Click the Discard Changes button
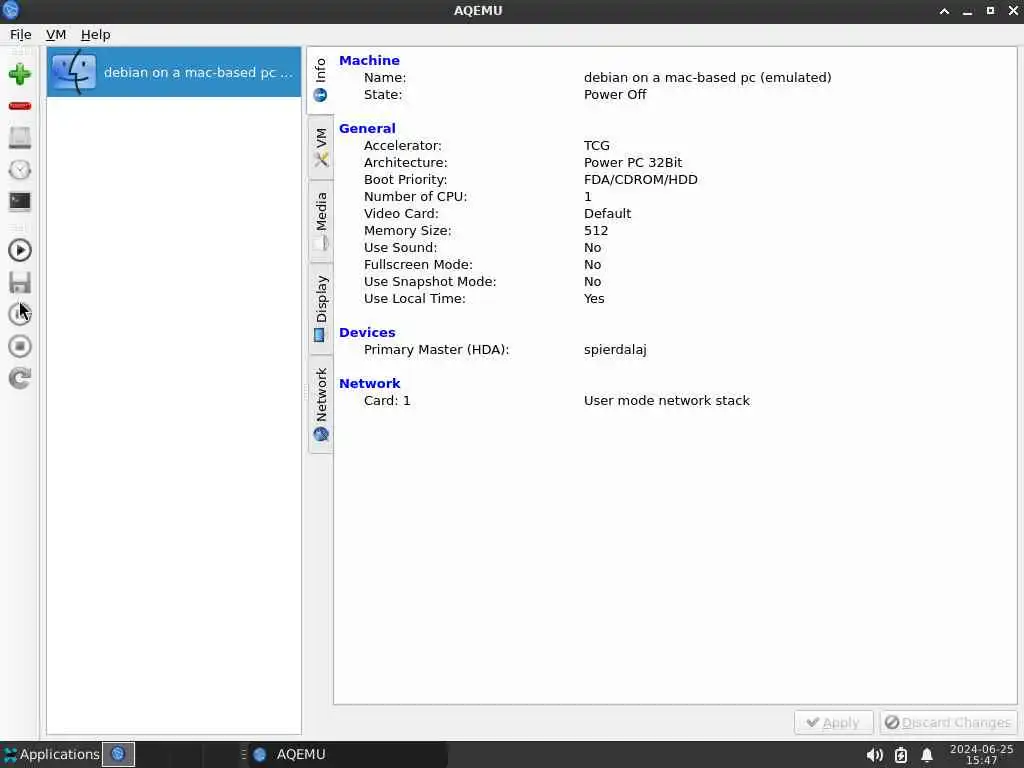Viewport: 1024px width, 768px height. pyautogui.click(x=948, y=722)
